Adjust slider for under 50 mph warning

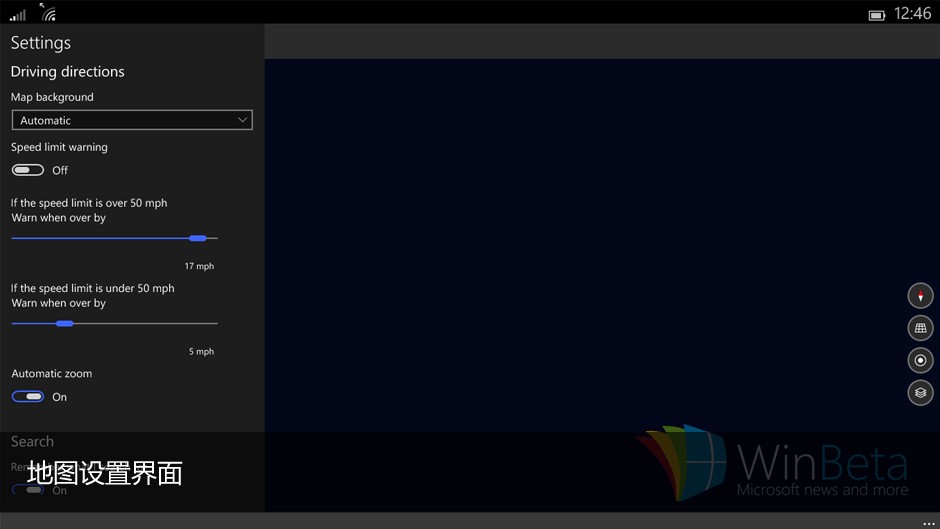point(115,323)
